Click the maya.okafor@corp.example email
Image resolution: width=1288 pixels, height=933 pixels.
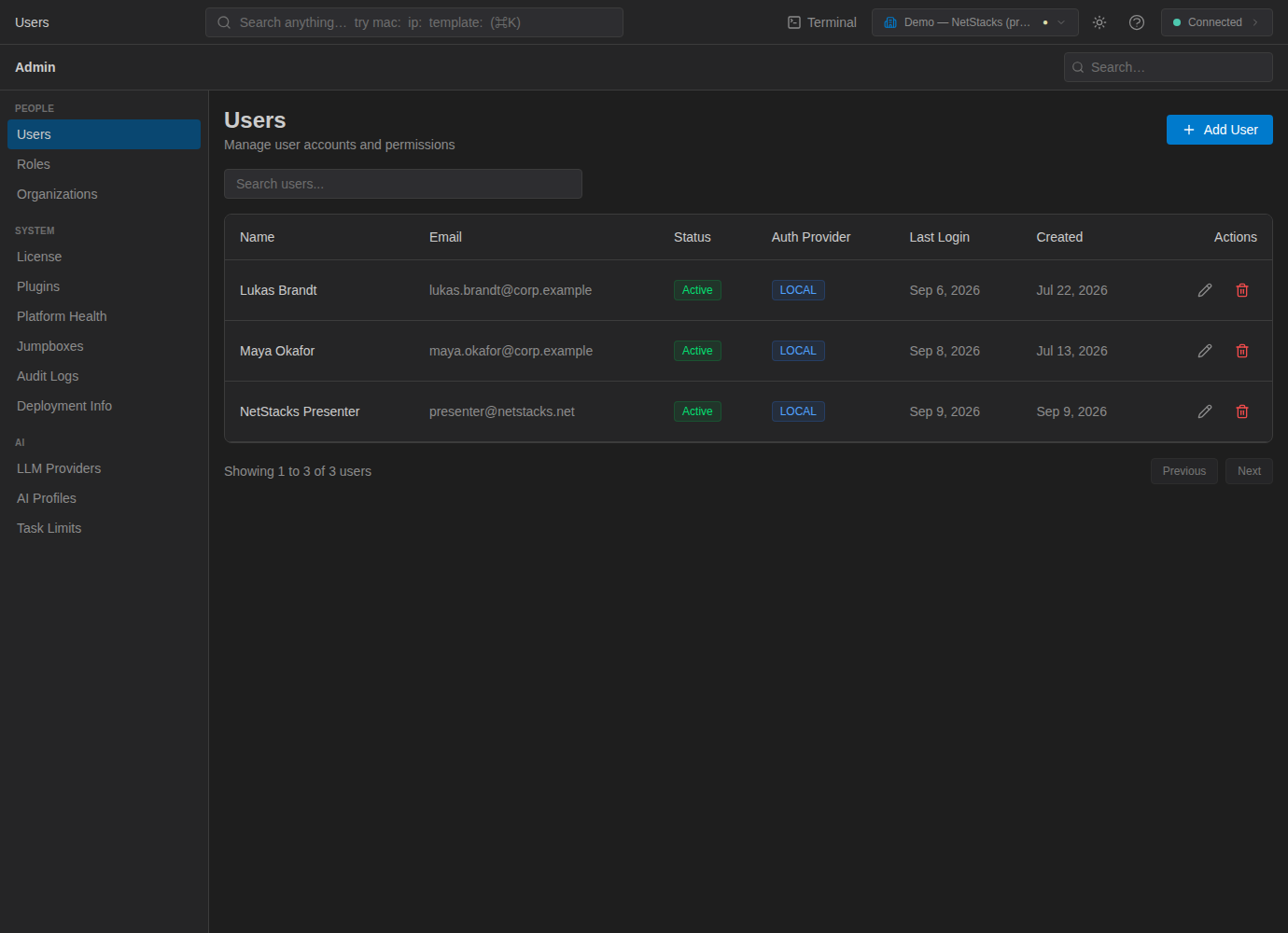pos(511,351)
